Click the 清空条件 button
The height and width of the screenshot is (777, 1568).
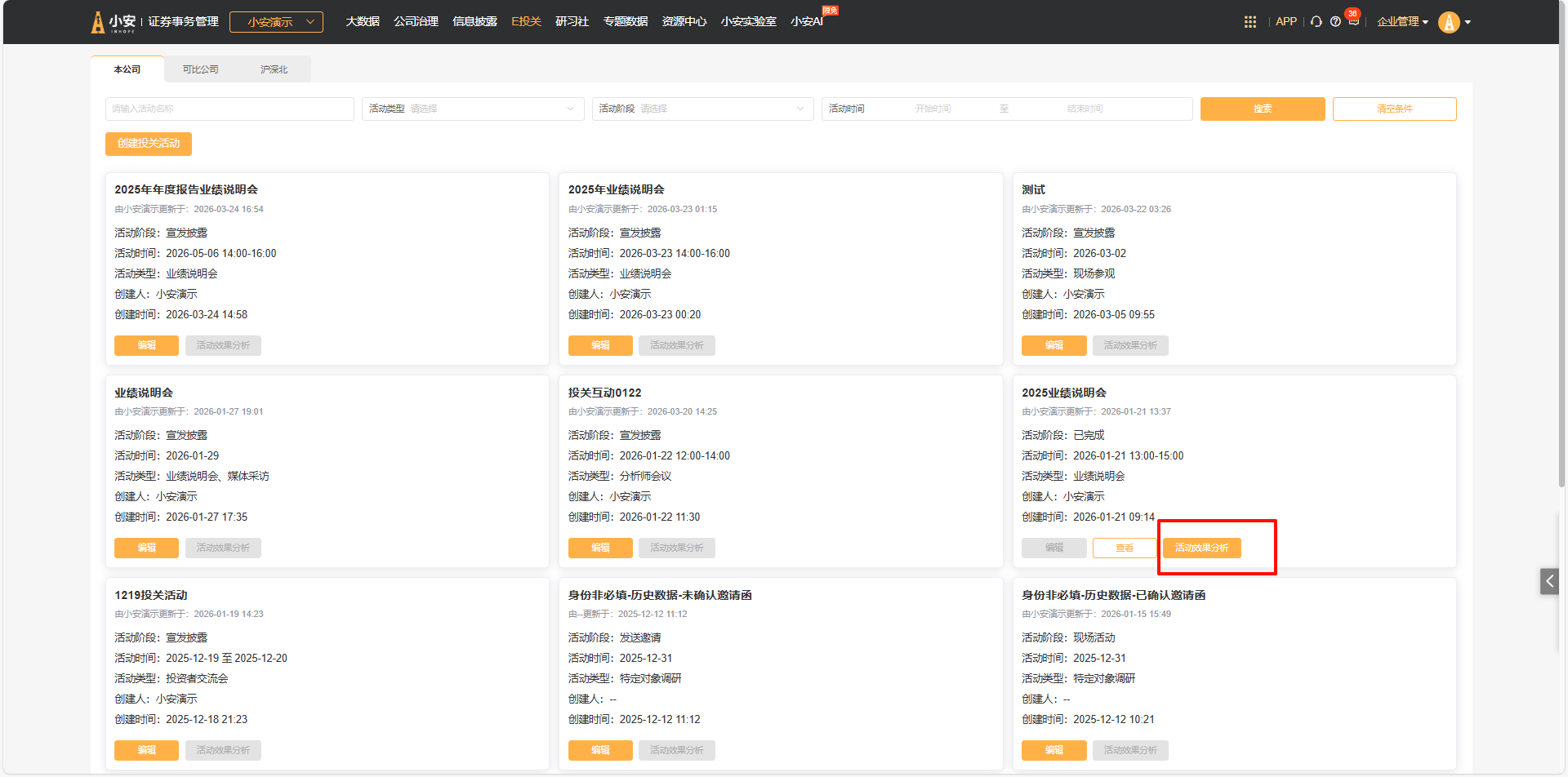click(1394, 109)
